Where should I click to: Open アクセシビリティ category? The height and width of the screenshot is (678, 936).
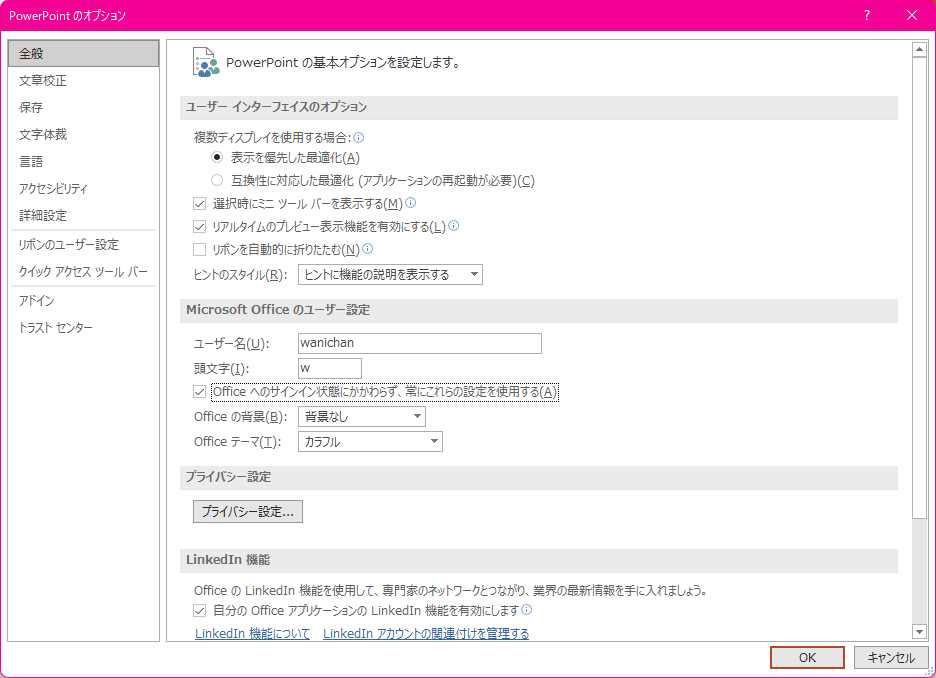tap(84, 189)
